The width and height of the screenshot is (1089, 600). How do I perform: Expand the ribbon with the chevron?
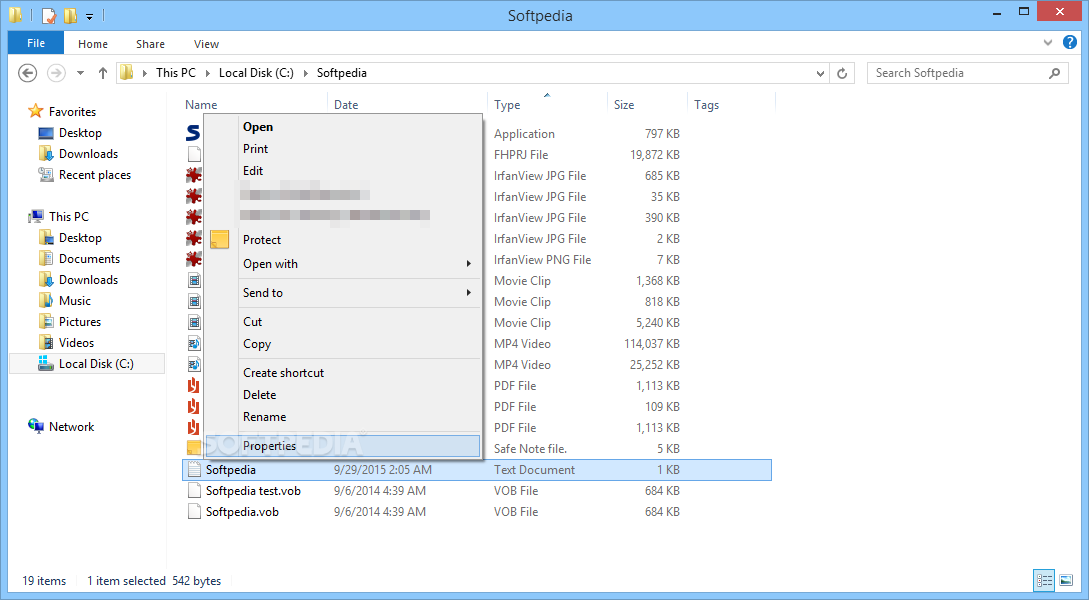click(x=1048, y=43)
